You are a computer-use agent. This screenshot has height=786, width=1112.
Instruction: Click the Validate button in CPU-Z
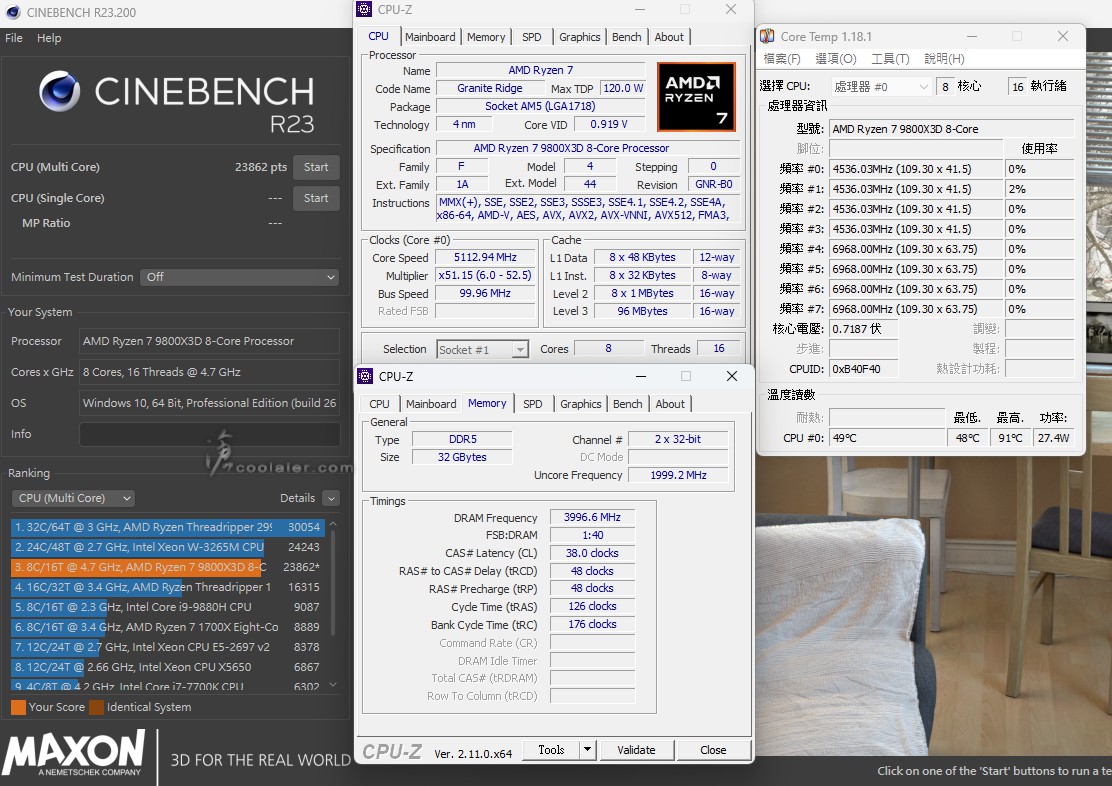pyautogui.click(x=636, y=750)
